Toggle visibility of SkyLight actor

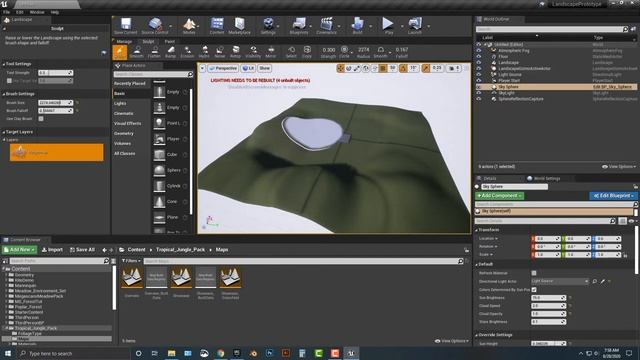click(x=479, y=93)
